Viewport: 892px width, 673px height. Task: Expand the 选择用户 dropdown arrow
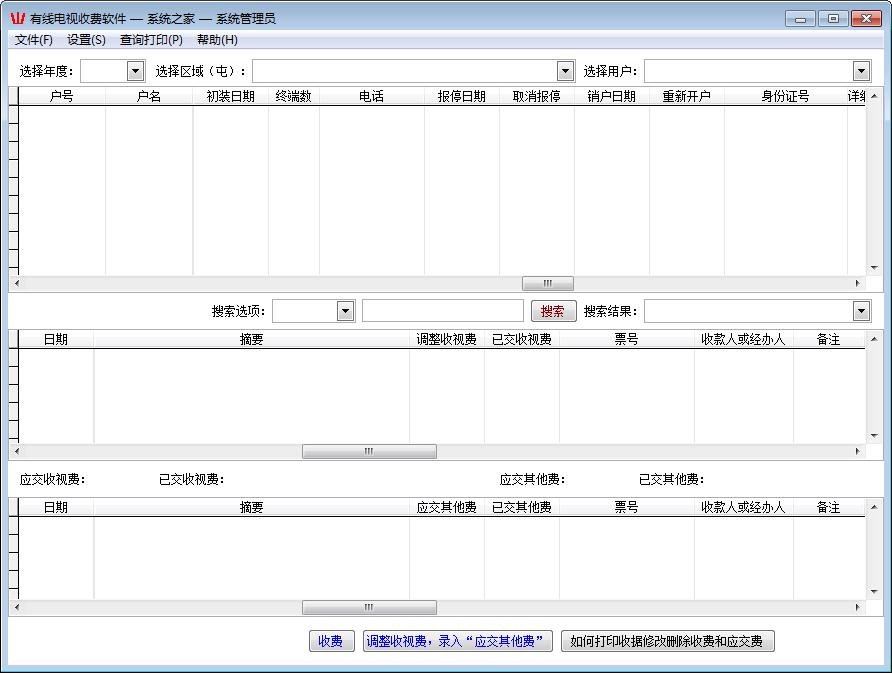pos(861,72)
